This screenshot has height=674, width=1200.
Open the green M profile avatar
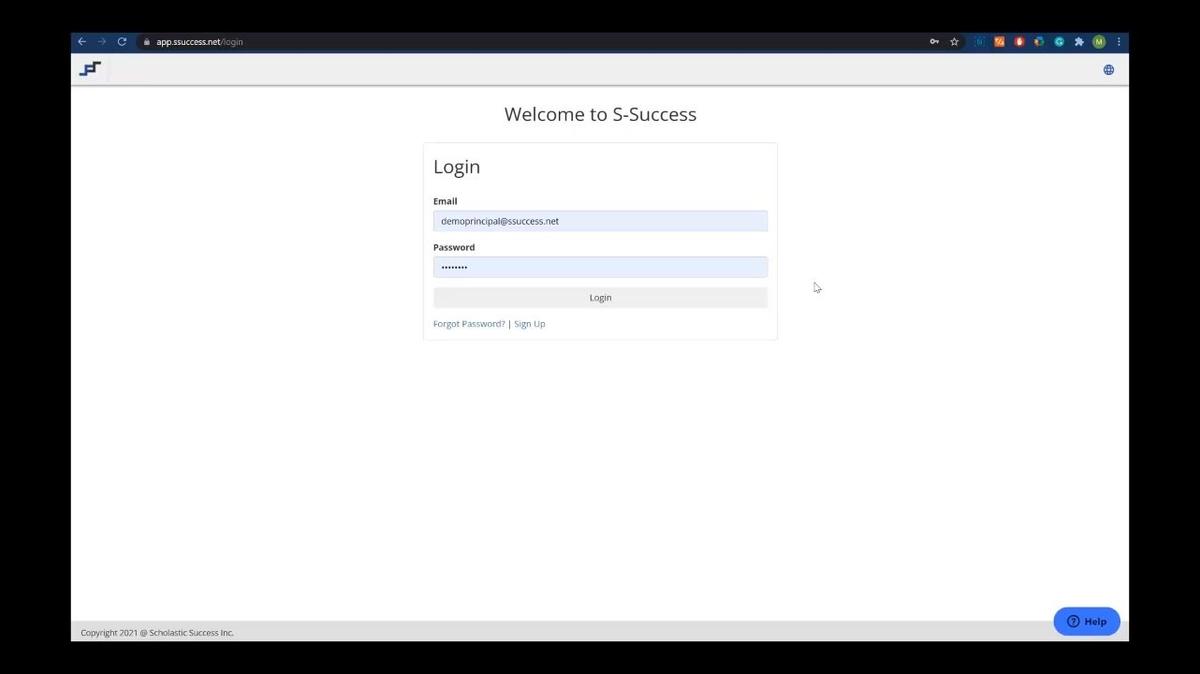coord(1099,42)
